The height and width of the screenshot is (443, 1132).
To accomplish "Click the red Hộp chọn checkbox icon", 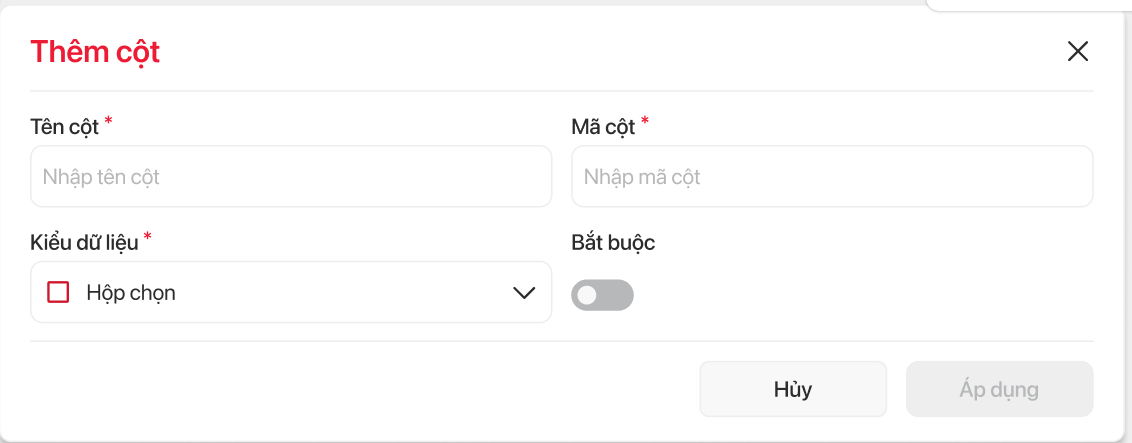I will point(59,293).
